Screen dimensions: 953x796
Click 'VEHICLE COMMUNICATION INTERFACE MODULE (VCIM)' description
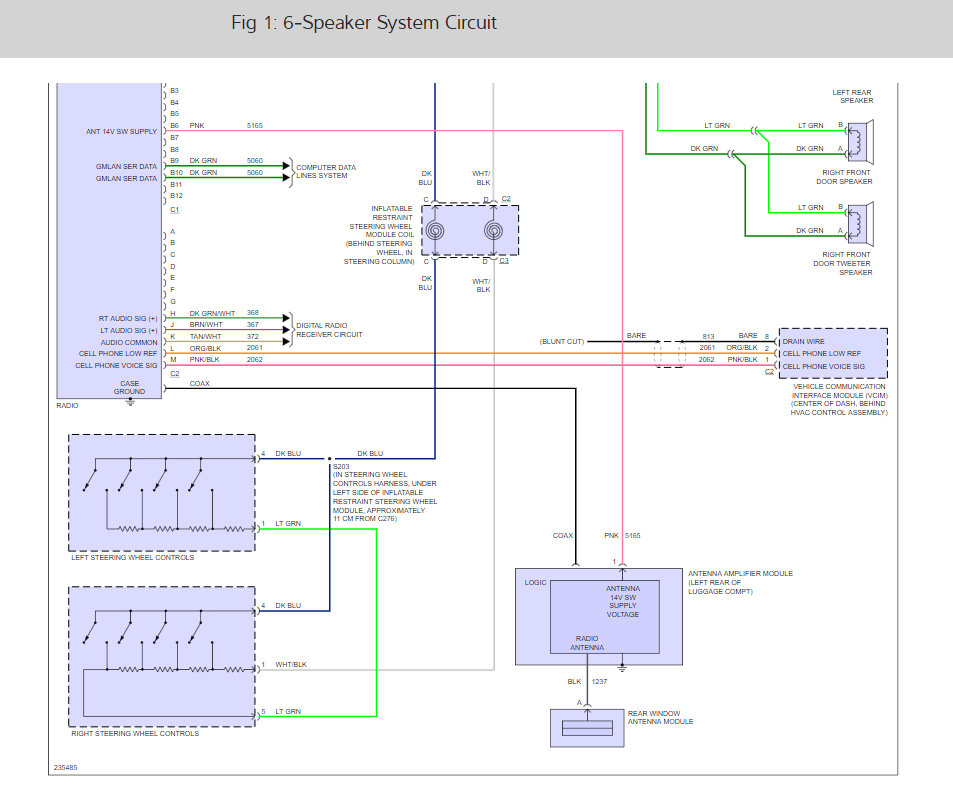(x=839, y=399)
